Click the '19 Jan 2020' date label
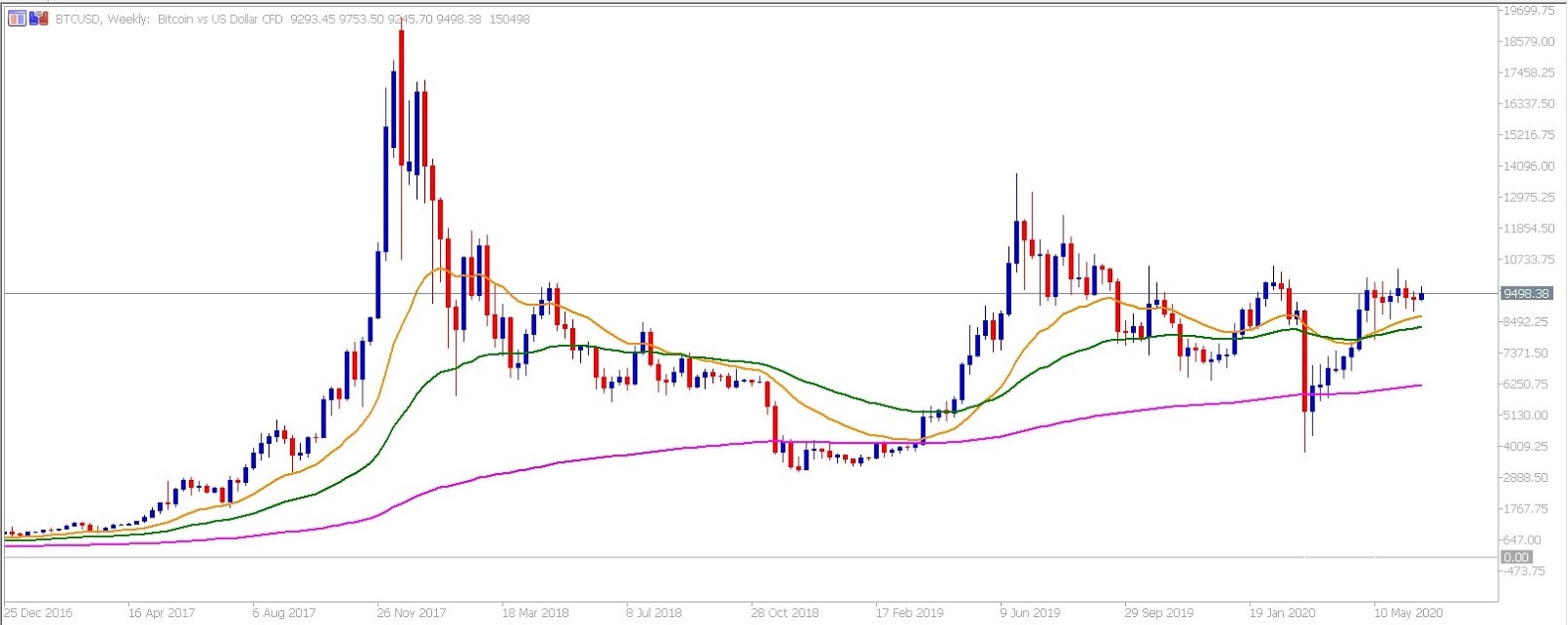This screenshot has height=625, width=1568. 1283,613
